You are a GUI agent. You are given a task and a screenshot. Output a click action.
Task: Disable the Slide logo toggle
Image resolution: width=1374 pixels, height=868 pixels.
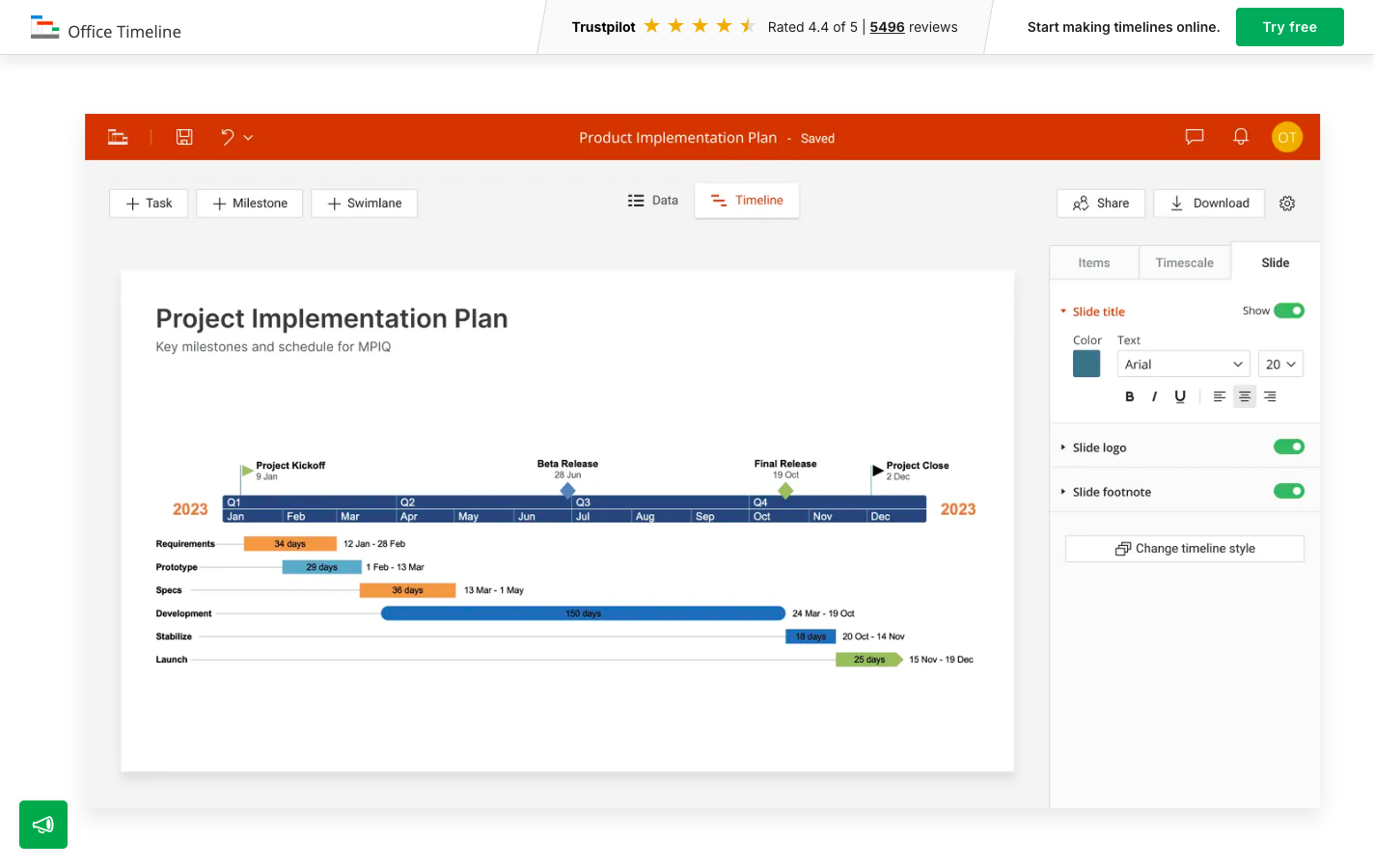[x=1288, y=447]
